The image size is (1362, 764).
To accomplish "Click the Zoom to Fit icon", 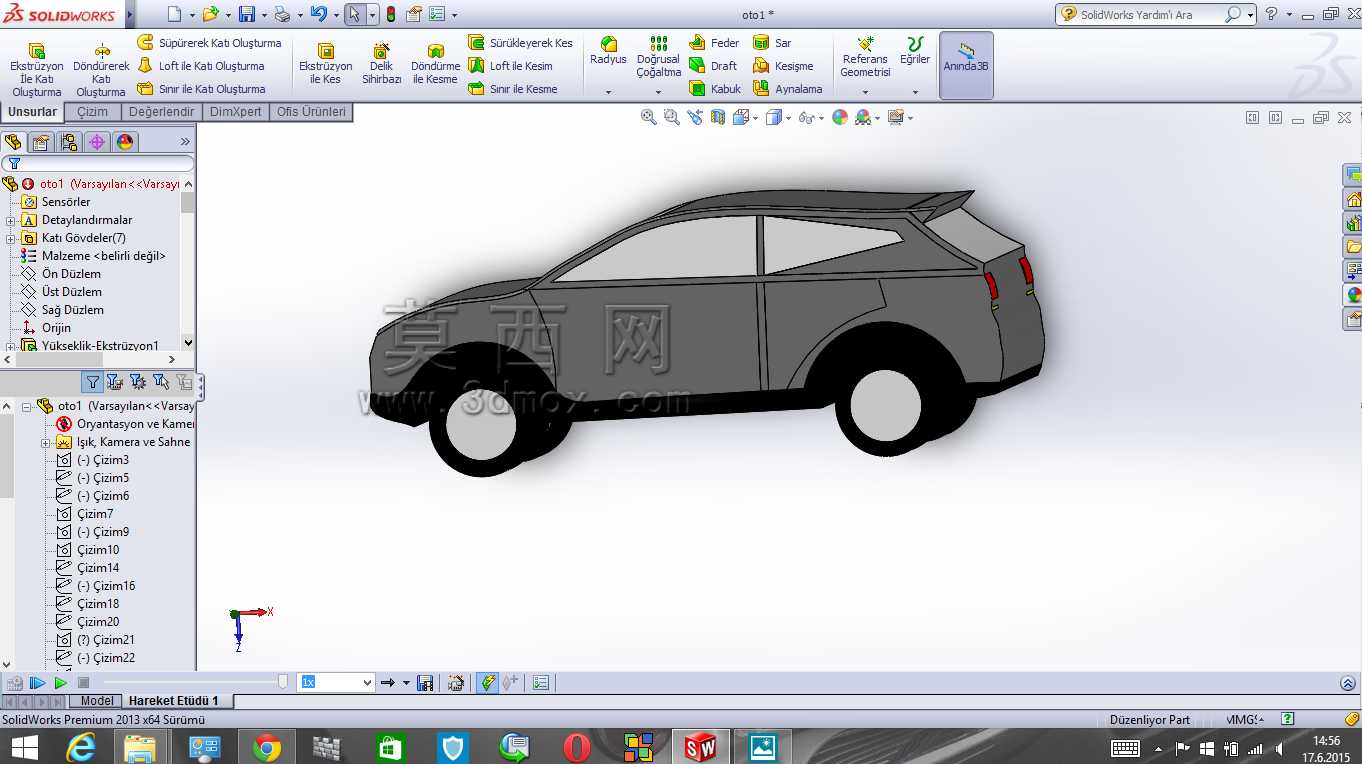I will click(649, 117).
